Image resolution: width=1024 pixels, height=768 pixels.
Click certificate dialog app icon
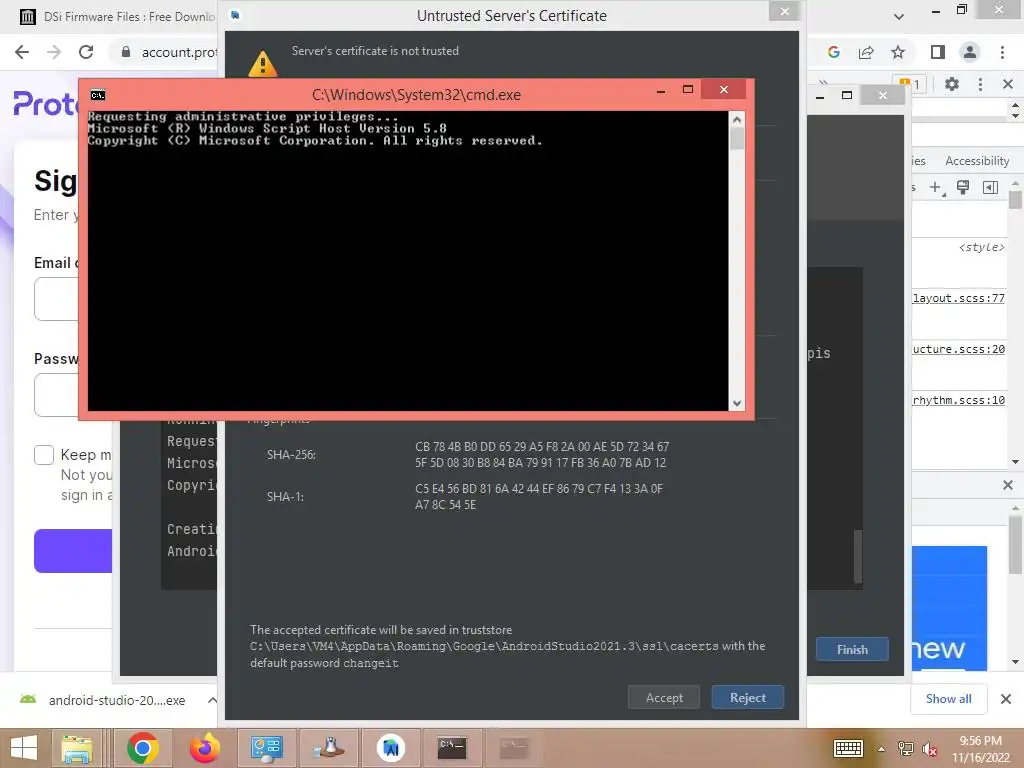[x=235, y=14]
